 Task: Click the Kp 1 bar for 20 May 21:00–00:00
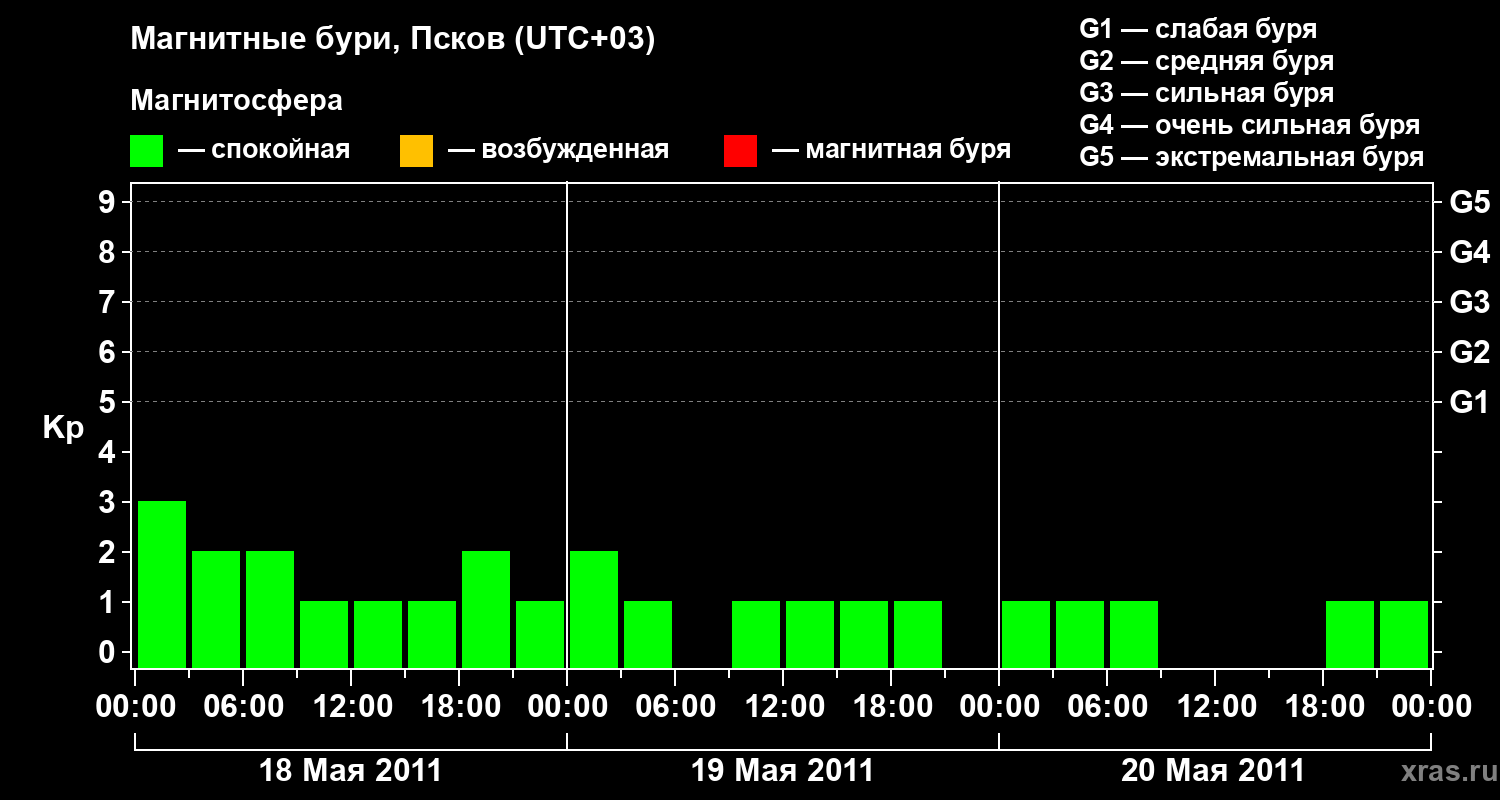[1404, 634]
